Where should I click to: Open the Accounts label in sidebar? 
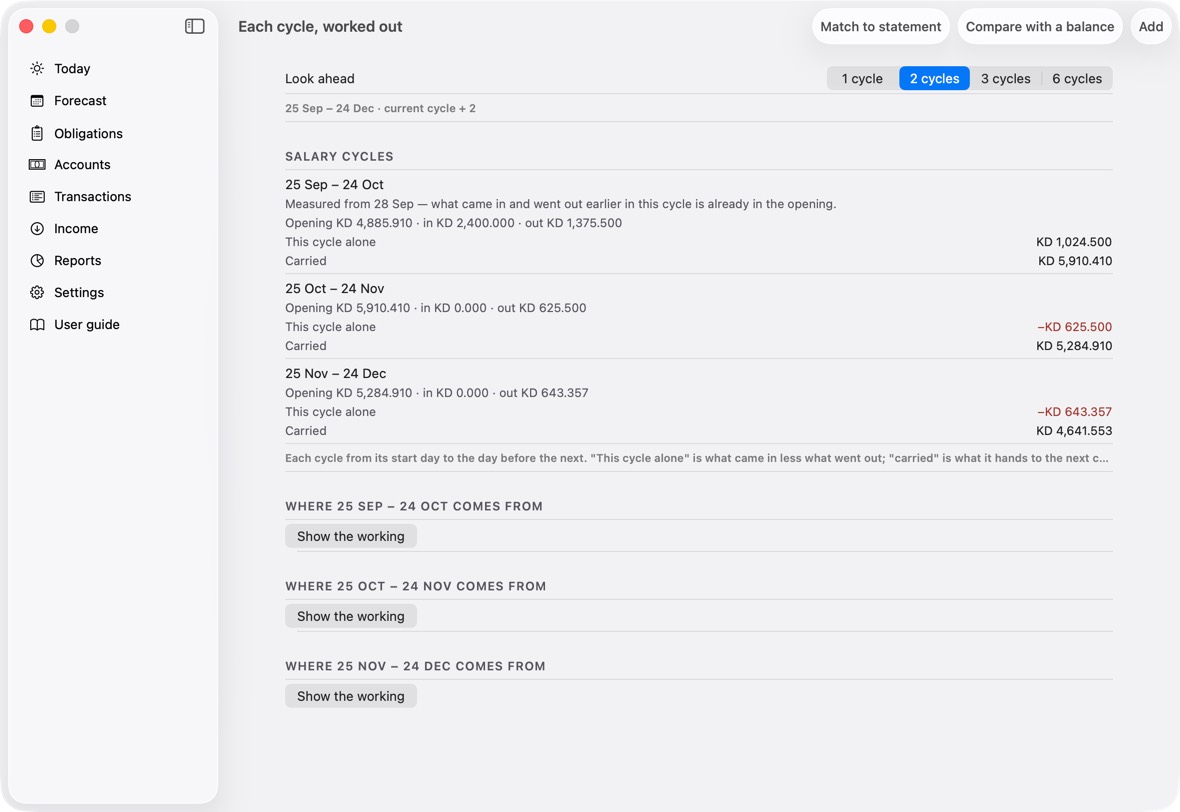tap(82, 165)
